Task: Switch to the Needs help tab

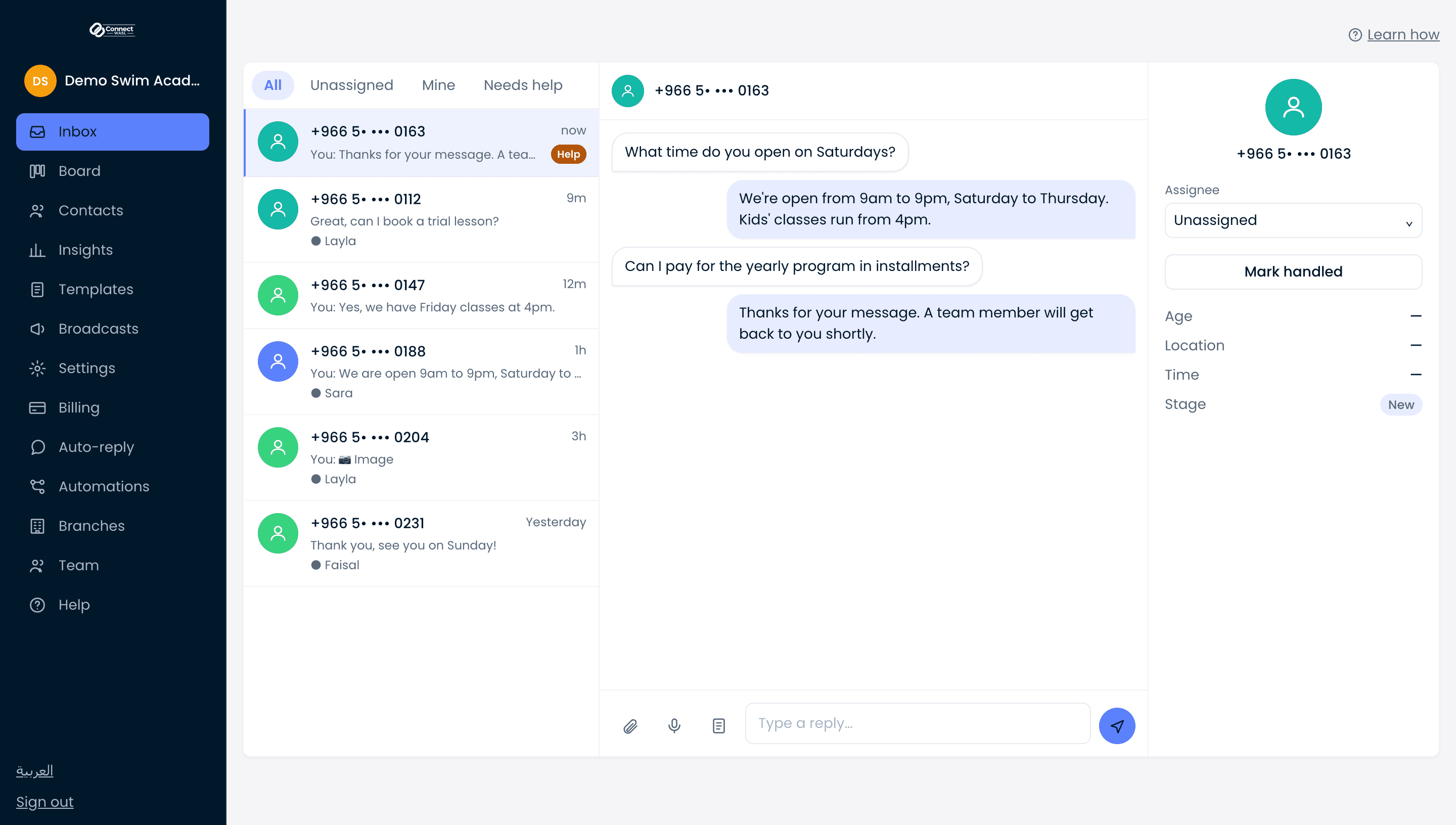Action: coord(523,85)
